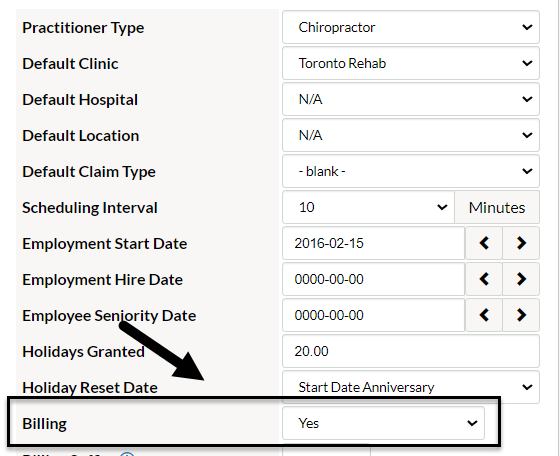Select the Employee Seniority Date field
560x456 pixels.
(374, 315)
